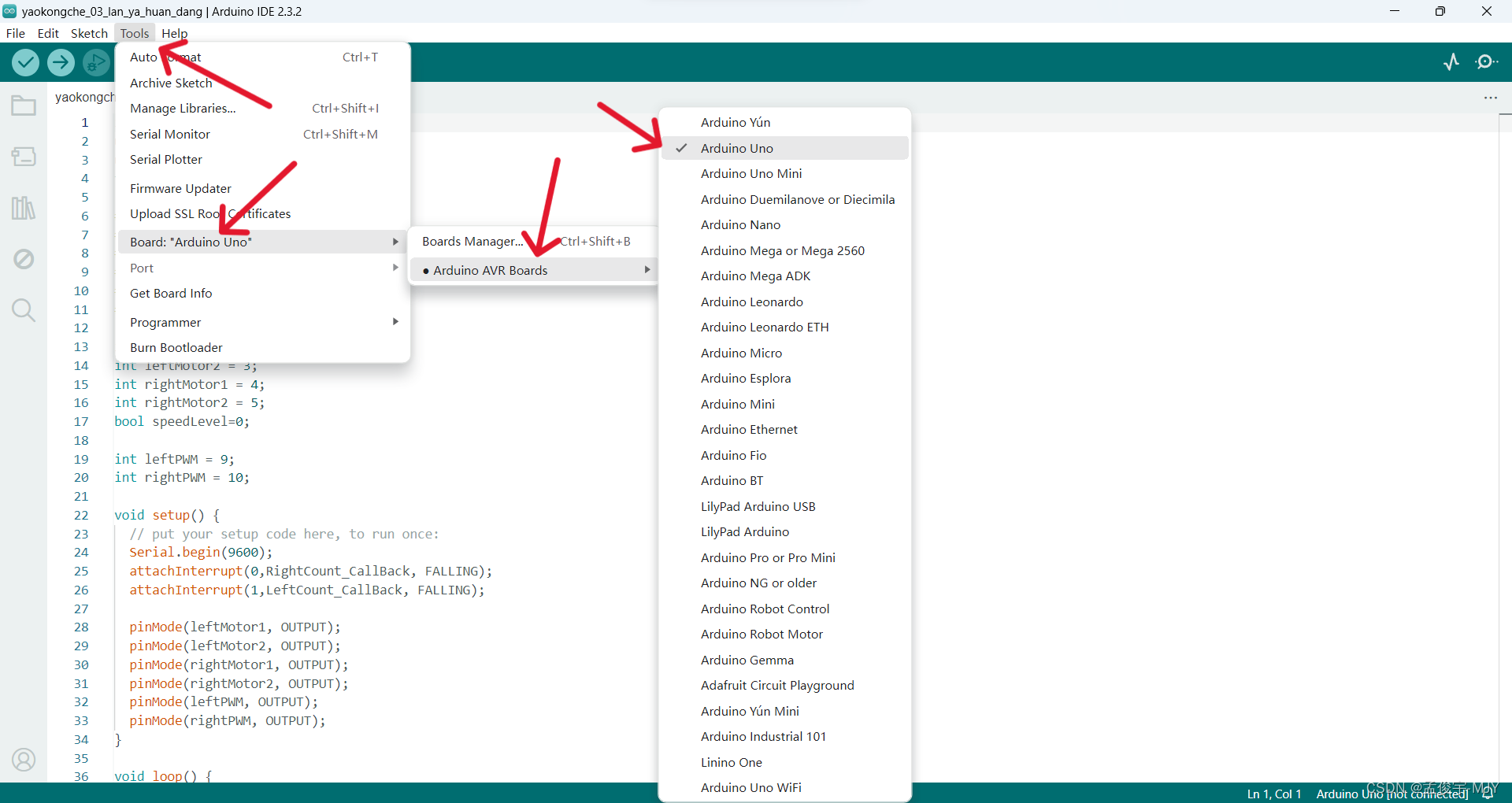1512x803 pixels.
Task: Click the three-dot tab options button
Action: click(1490, 98)
